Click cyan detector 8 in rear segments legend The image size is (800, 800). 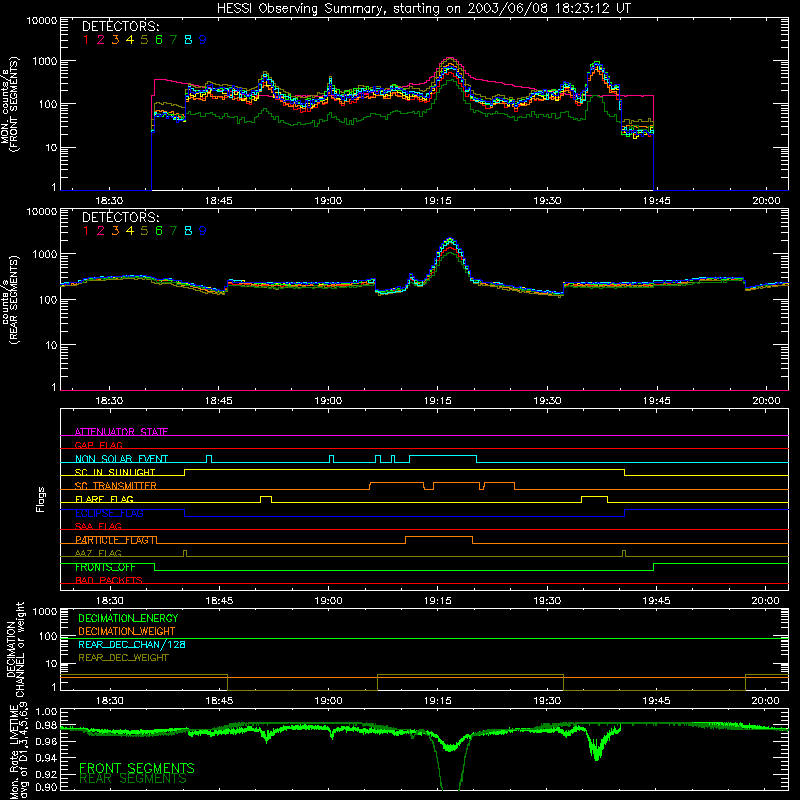click(x=188, y=231)
